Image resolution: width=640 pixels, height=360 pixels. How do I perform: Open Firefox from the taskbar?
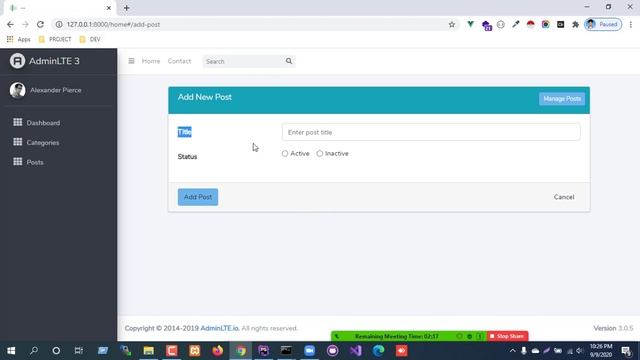(x=218, y=351)
